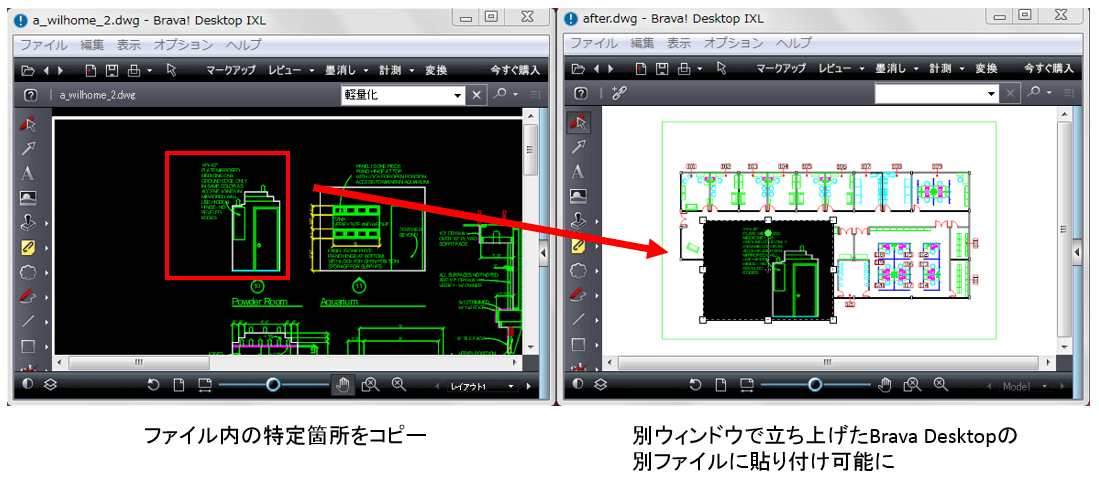Screen dimensions: 1099x479
Task: Select cloud shape tool in a_wilhome_2.dwg sidebar
Action: coord(28,271)
